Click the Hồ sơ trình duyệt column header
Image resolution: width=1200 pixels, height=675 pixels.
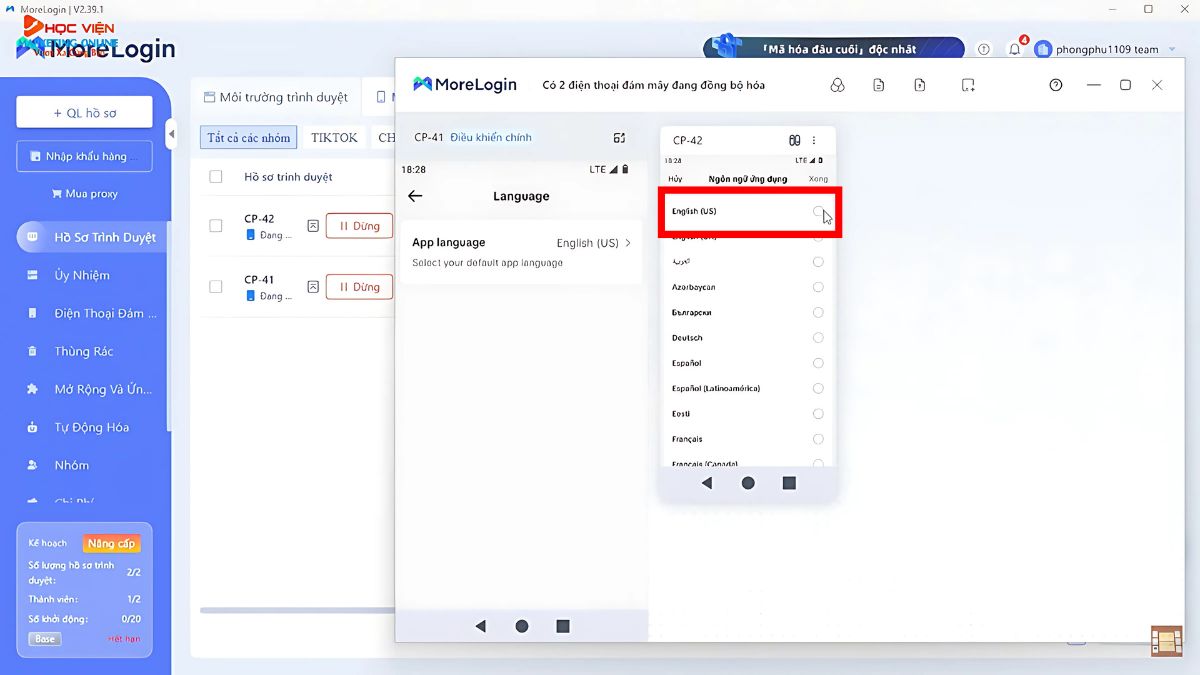point(288,177)
